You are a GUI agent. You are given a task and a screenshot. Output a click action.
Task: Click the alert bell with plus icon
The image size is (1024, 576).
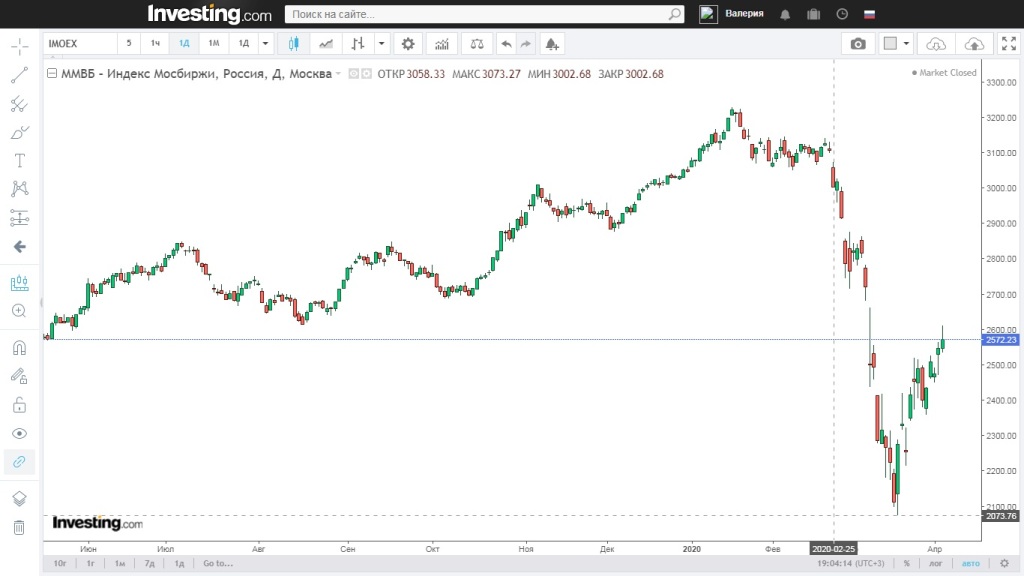click(x=552, y=44)
